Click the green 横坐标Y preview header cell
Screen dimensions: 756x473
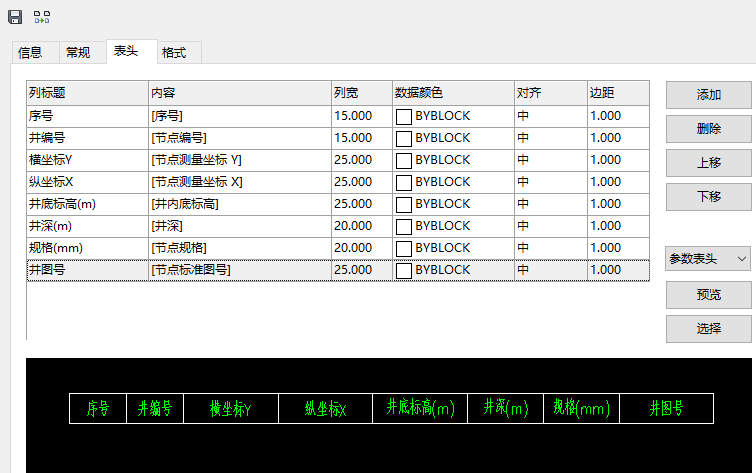[231, 408]
